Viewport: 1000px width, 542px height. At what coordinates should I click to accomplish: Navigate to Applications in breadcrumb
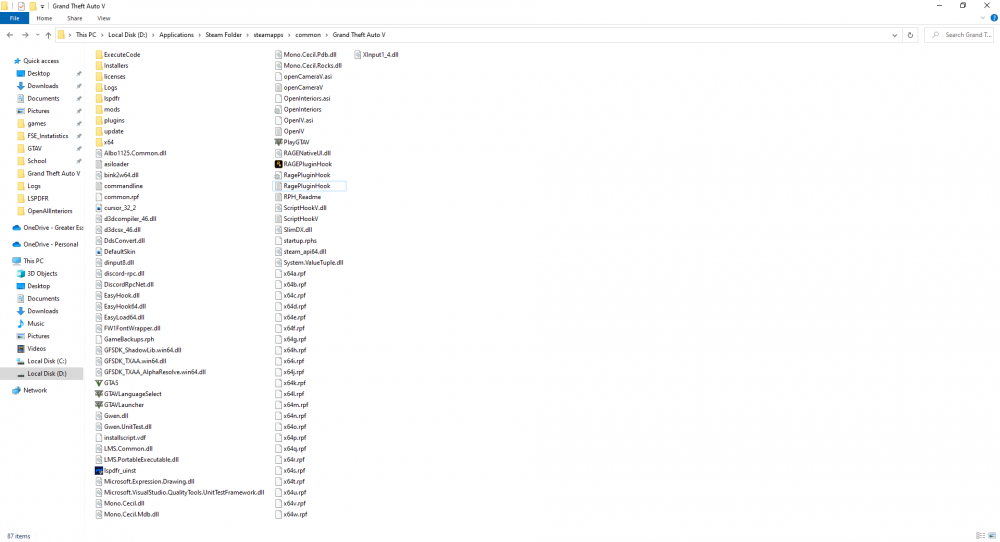pyautogui.click(x=176, y=35)
